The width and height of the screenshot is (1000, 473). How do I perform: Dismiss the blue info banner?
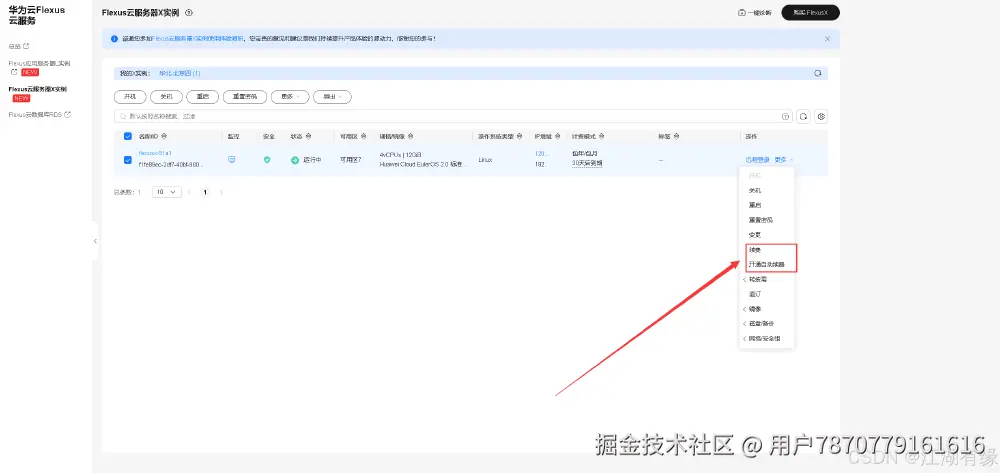[827, 39]
